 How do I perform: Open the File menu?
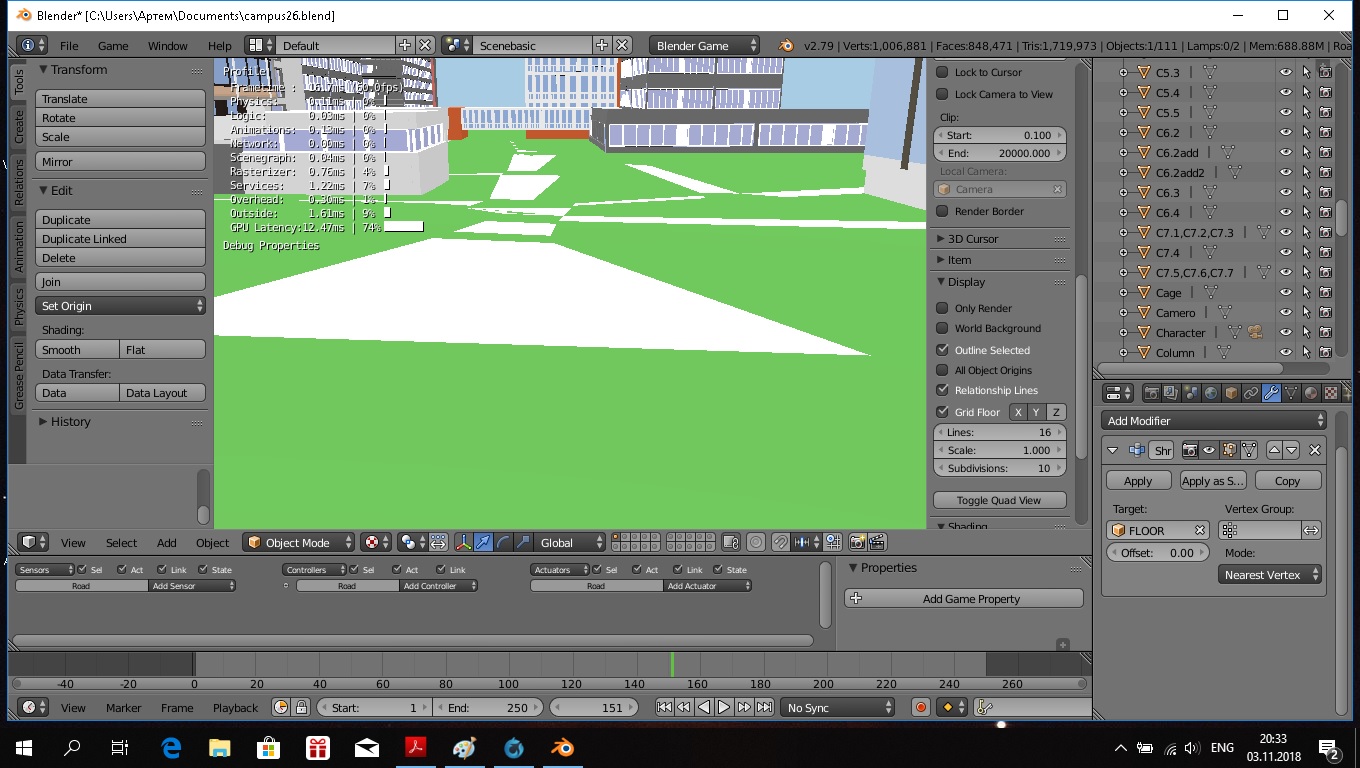click(x=69, y=46)
